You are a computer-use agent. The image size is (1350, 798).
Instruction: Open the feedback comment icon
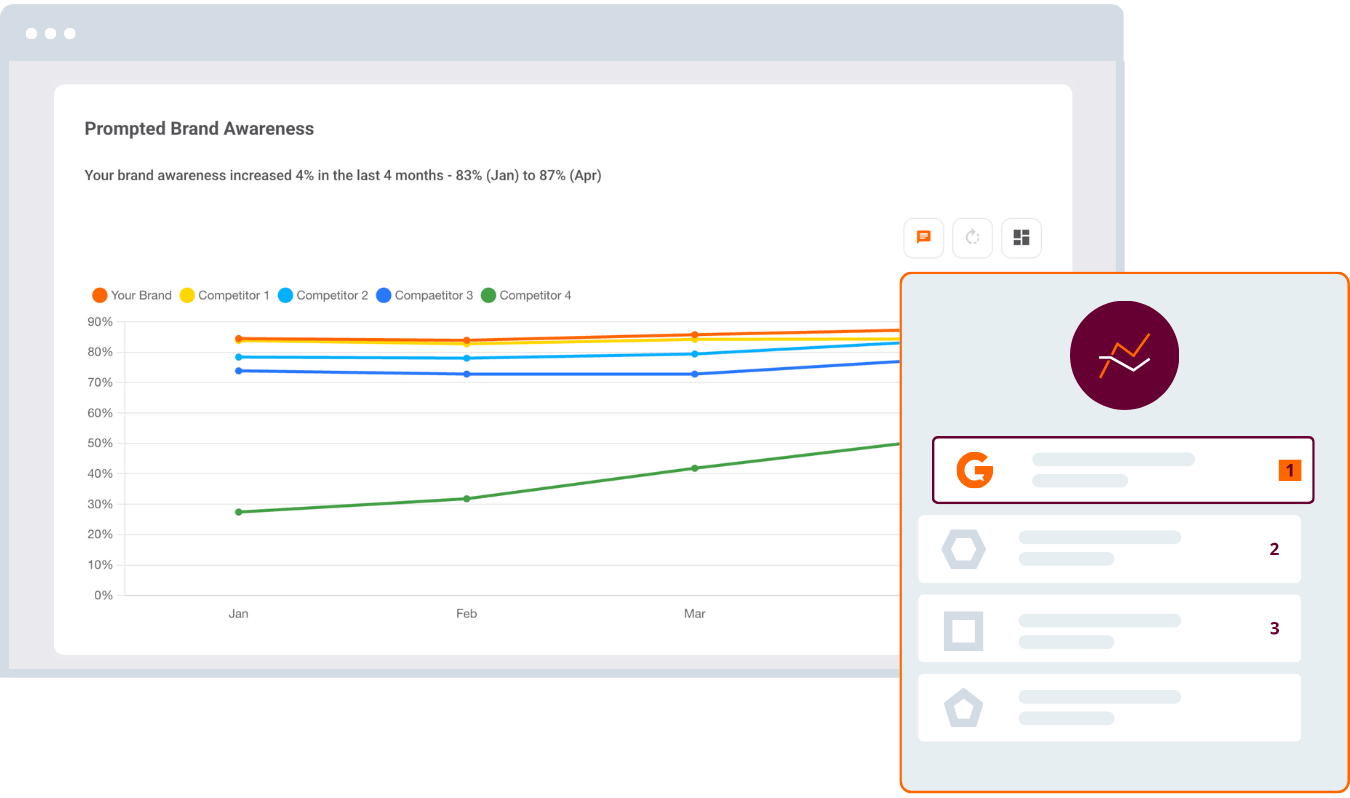[x=923, y=237]
